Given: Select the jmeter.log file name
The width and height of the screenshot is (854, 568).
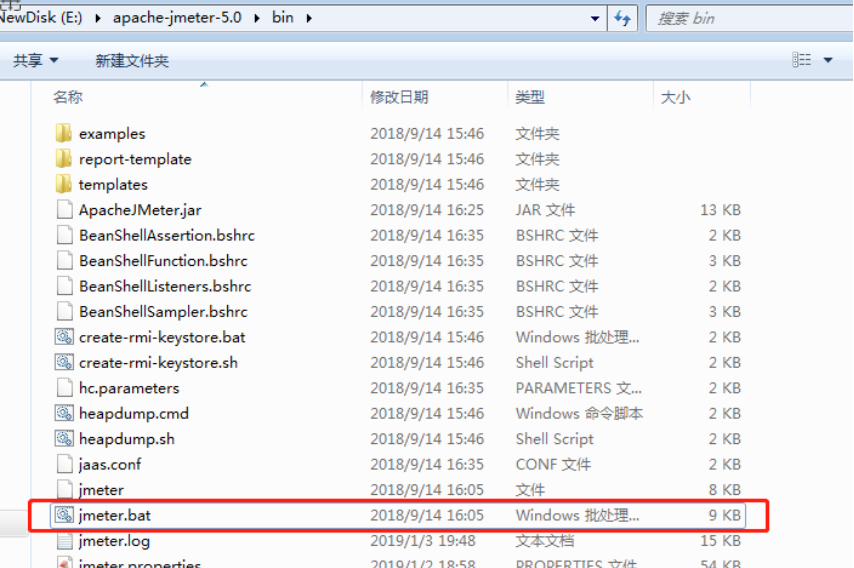Looking at the screenshot, I should [x=114, y=541].
